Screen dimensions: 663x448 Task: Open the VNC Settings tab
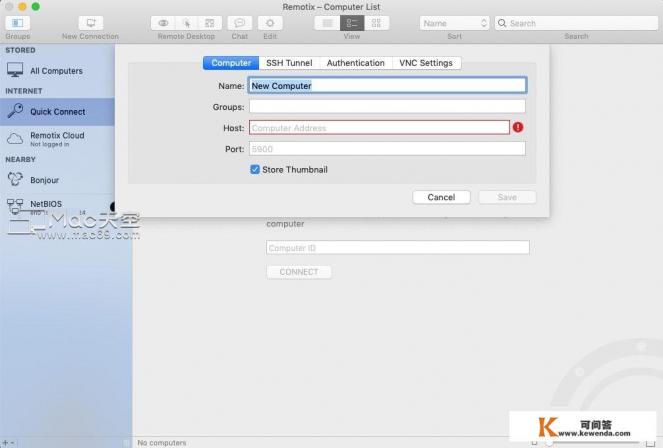tap(426, 63)
